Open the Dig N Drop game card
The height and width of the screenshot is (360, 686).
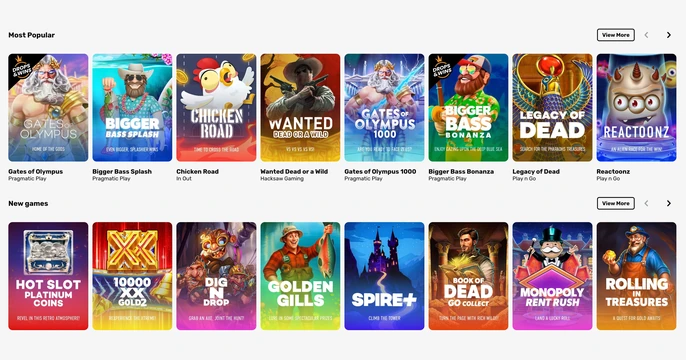click(x=216, y=276)
